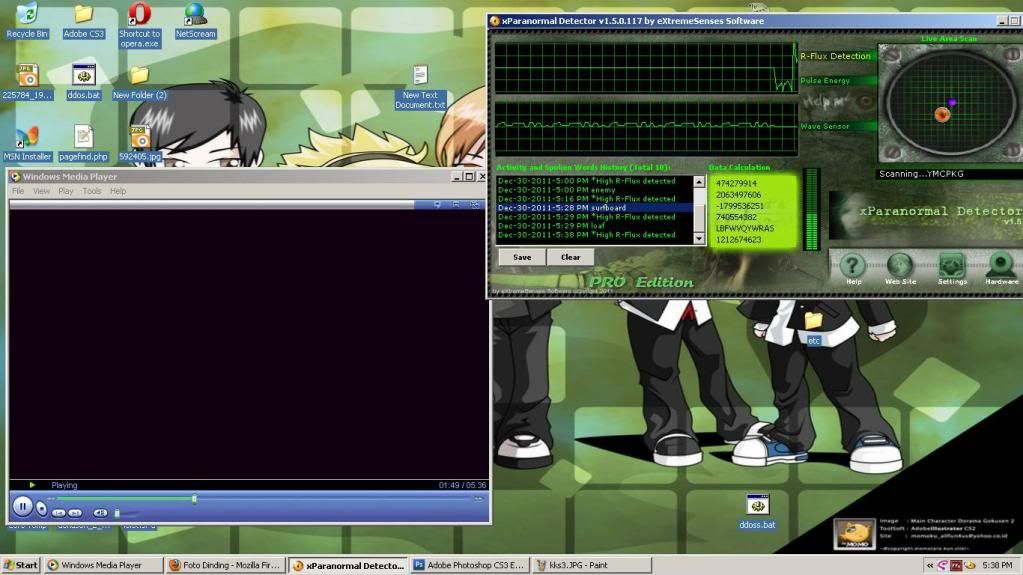This screenshot has height=575, width=1023.
Task: Open the ddoss.bat desktop file
Action: click(x=757, y=512)
